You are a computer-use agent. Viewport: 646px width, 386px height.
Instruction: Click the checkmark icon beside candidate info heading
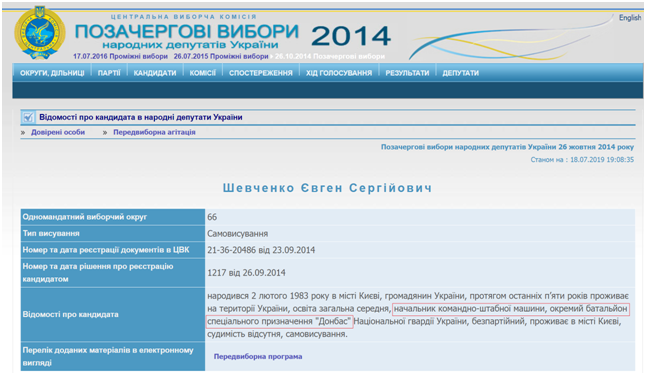pyautogui.click(x=28, y=117)
